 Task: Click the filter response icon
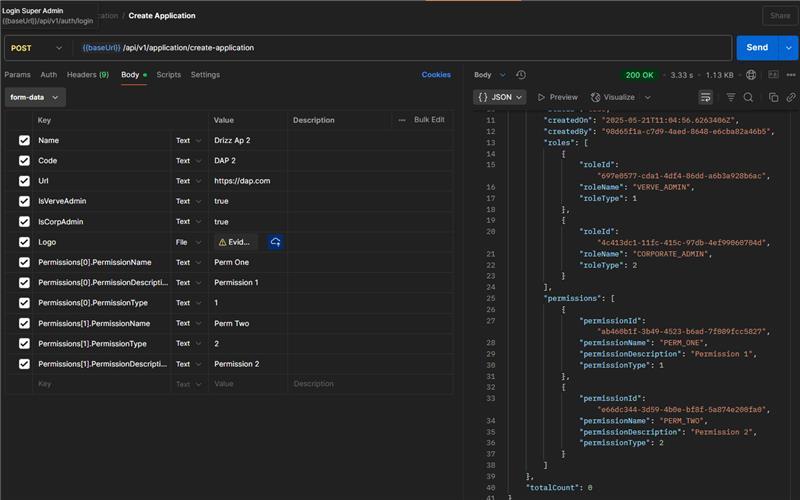click(x=731, y=97)
